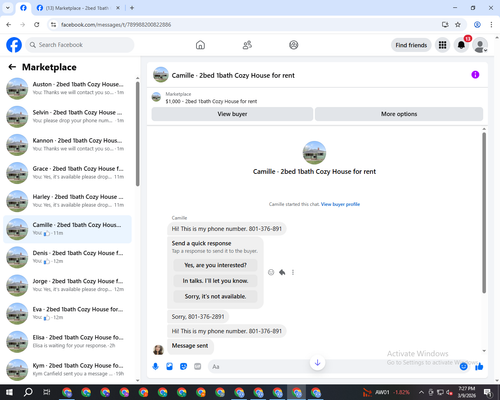Choose a sticker from the sticker icon

[184, 367]
